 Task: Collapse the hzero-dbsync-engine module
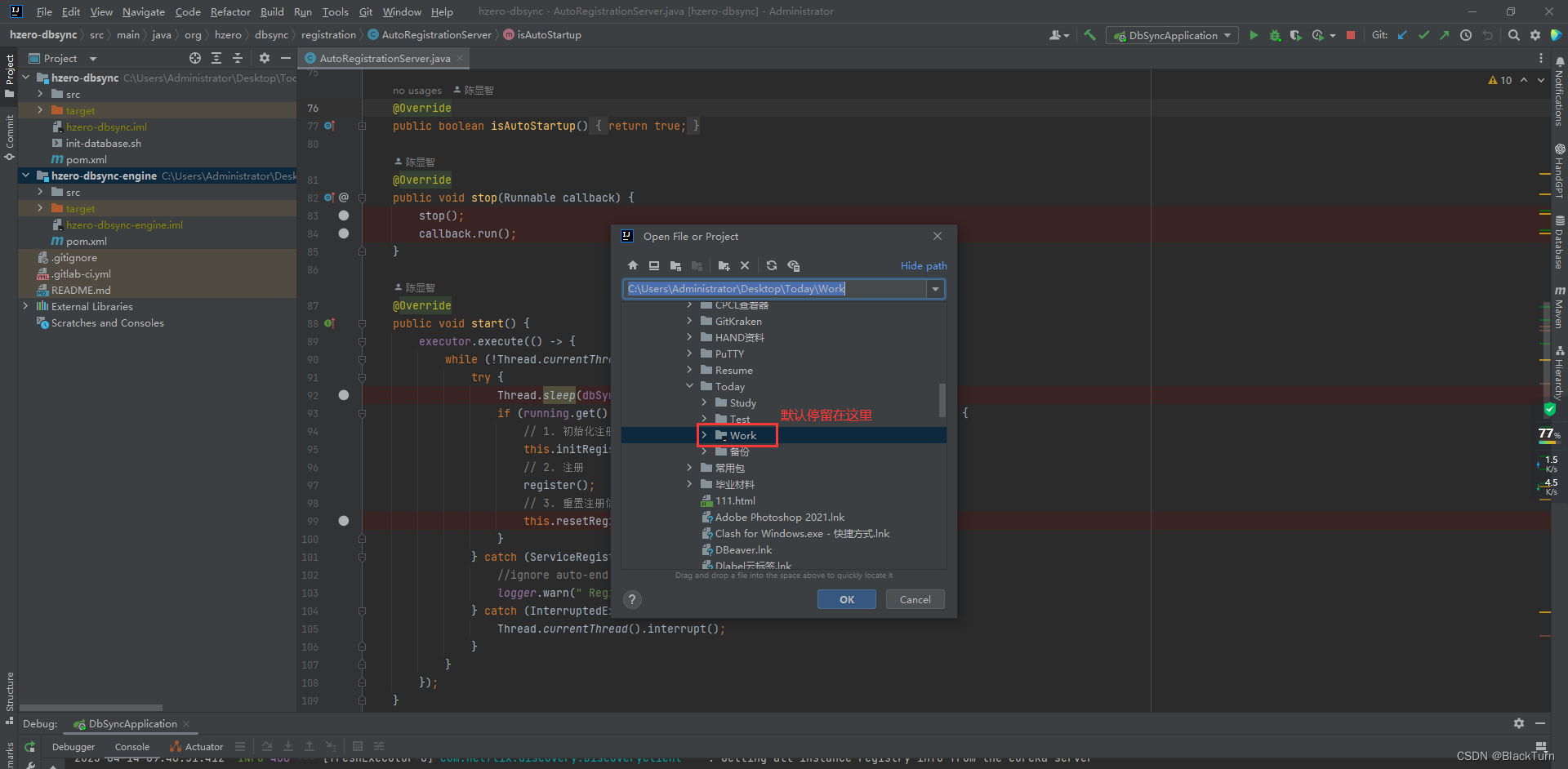pyautogui.click(x=25, y=176)
